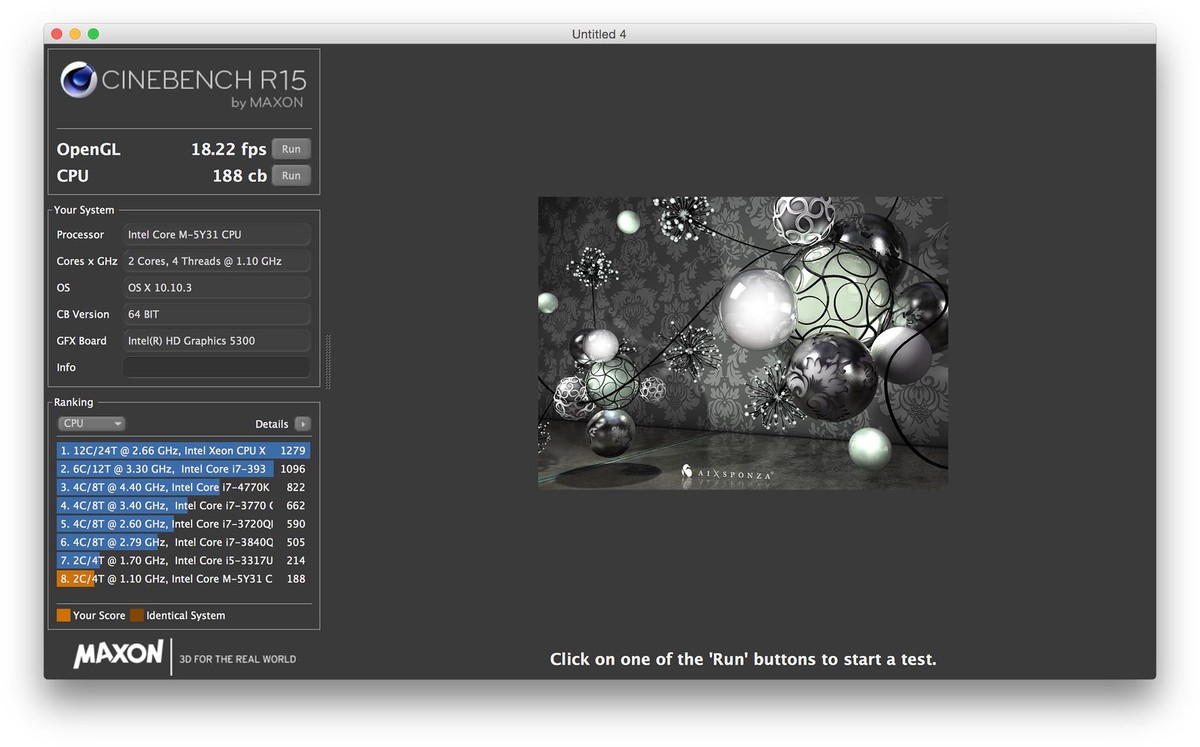Click the AIXSPONZA watermark logo in render

tap(728, 473)
